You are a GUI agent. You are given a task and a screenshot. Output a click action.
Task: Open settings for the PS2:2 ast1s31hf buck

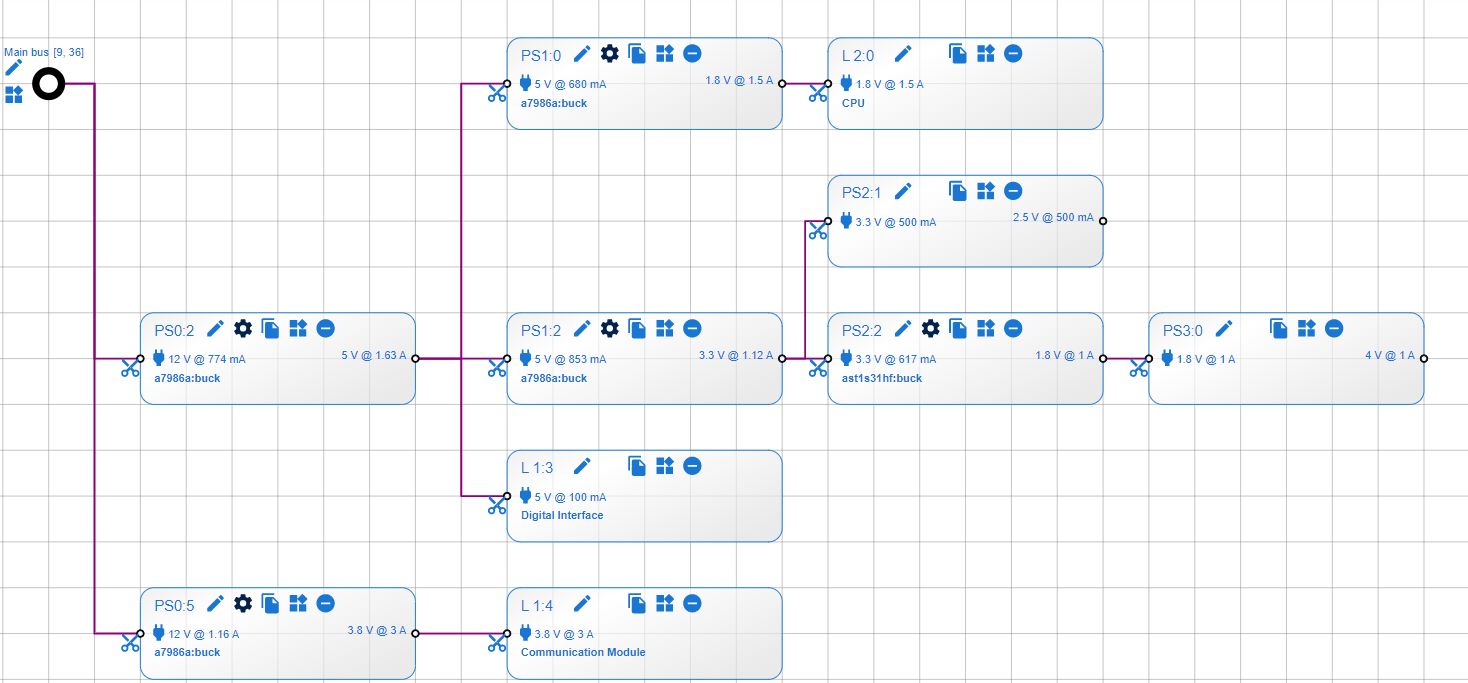point(930,328)
